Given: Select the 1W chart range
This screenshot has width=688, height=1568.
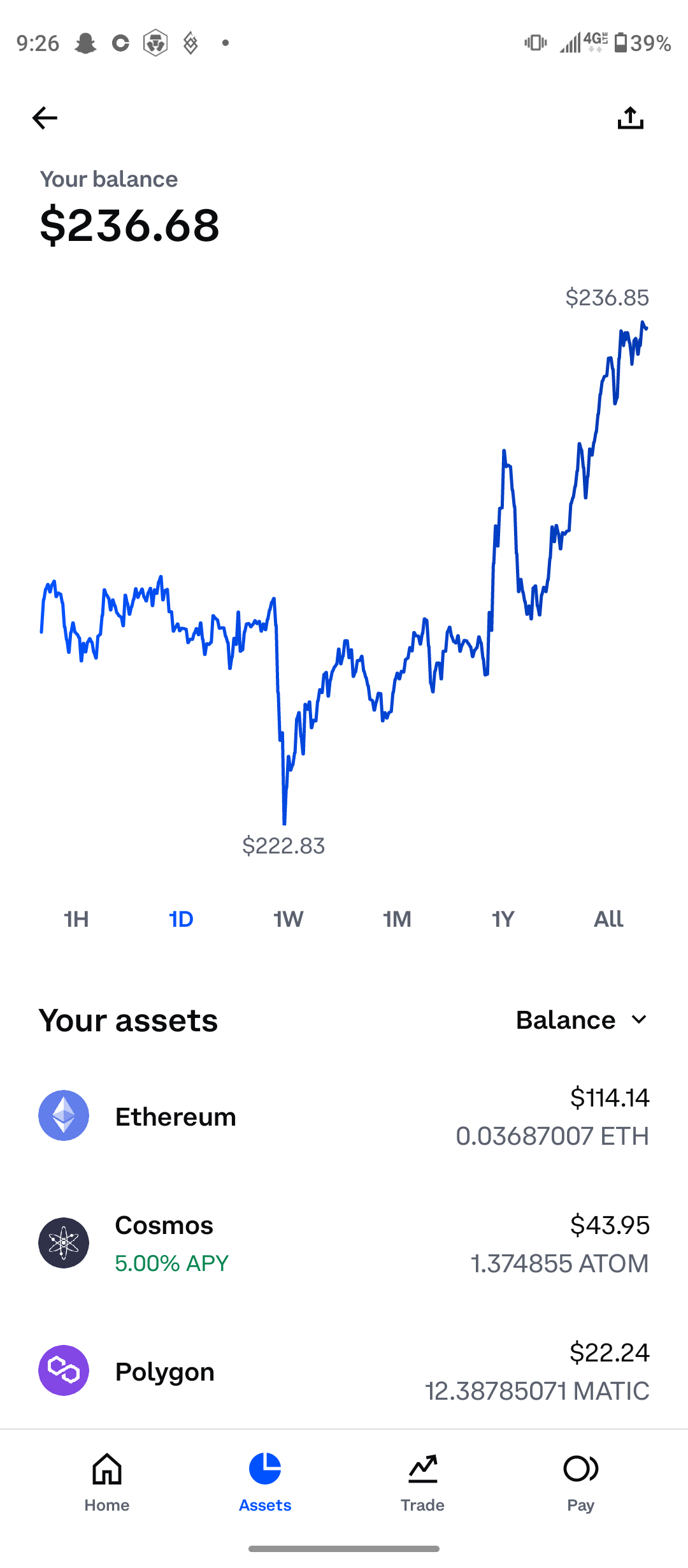Looking at the screenshot, I should (289, 919).
